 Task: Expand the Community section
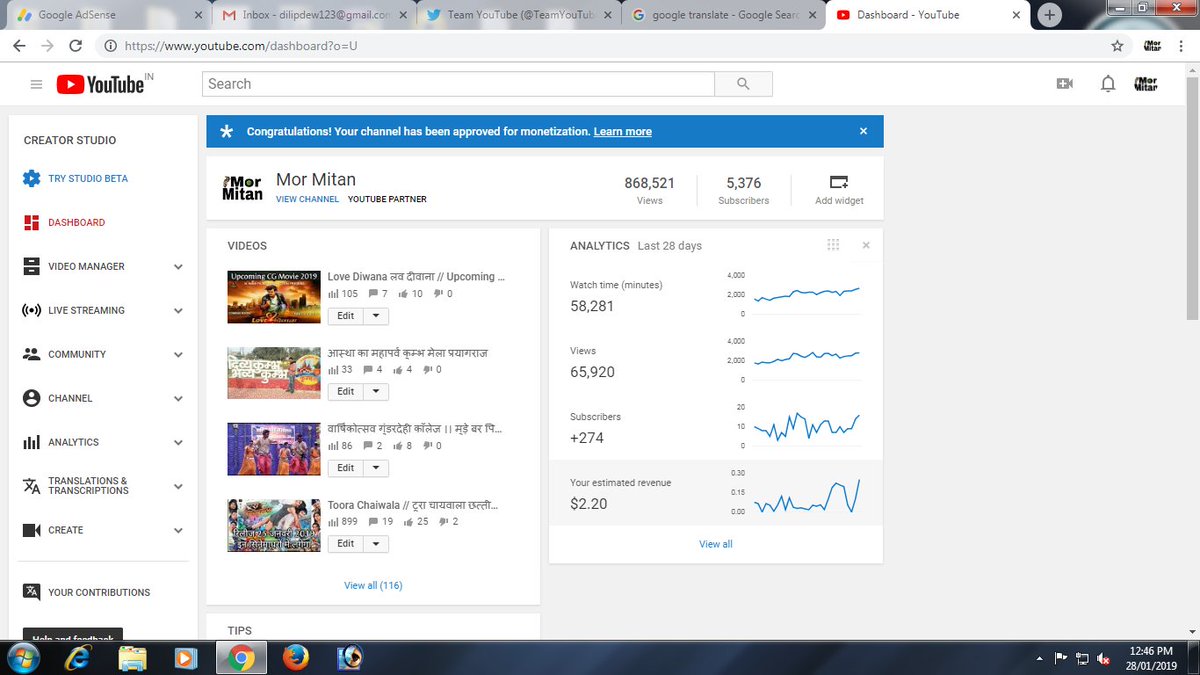pyautogui.click(x=178, y=355)
